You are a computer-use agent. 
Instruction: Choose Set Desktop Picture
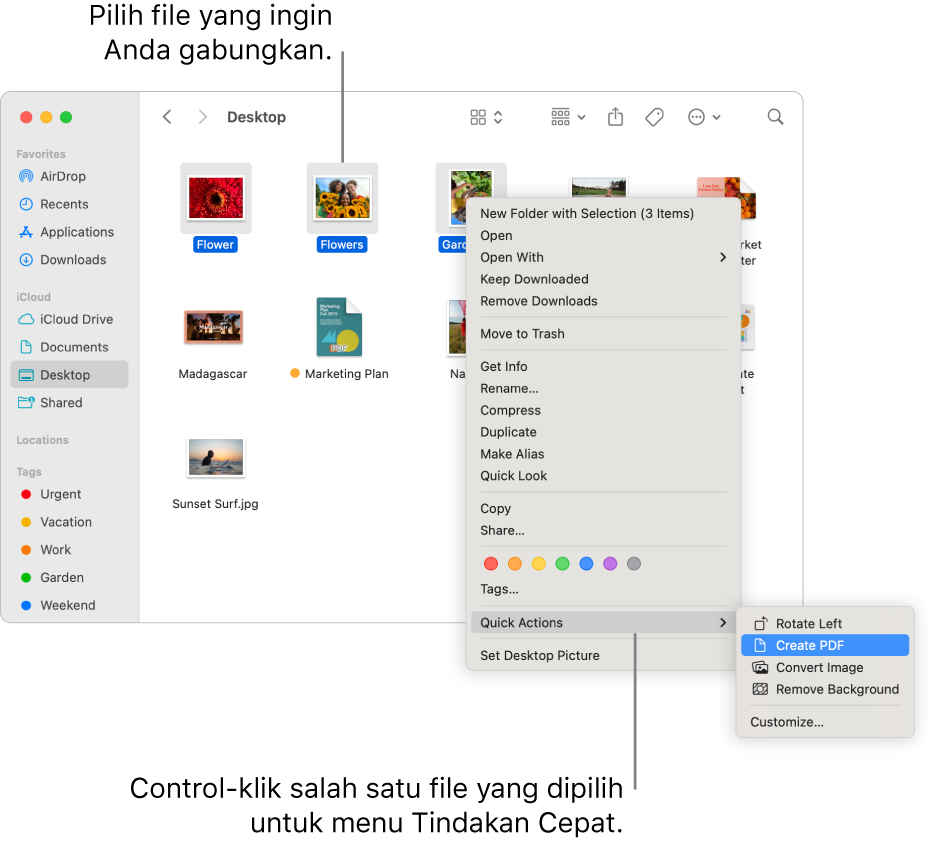point(604,656)
